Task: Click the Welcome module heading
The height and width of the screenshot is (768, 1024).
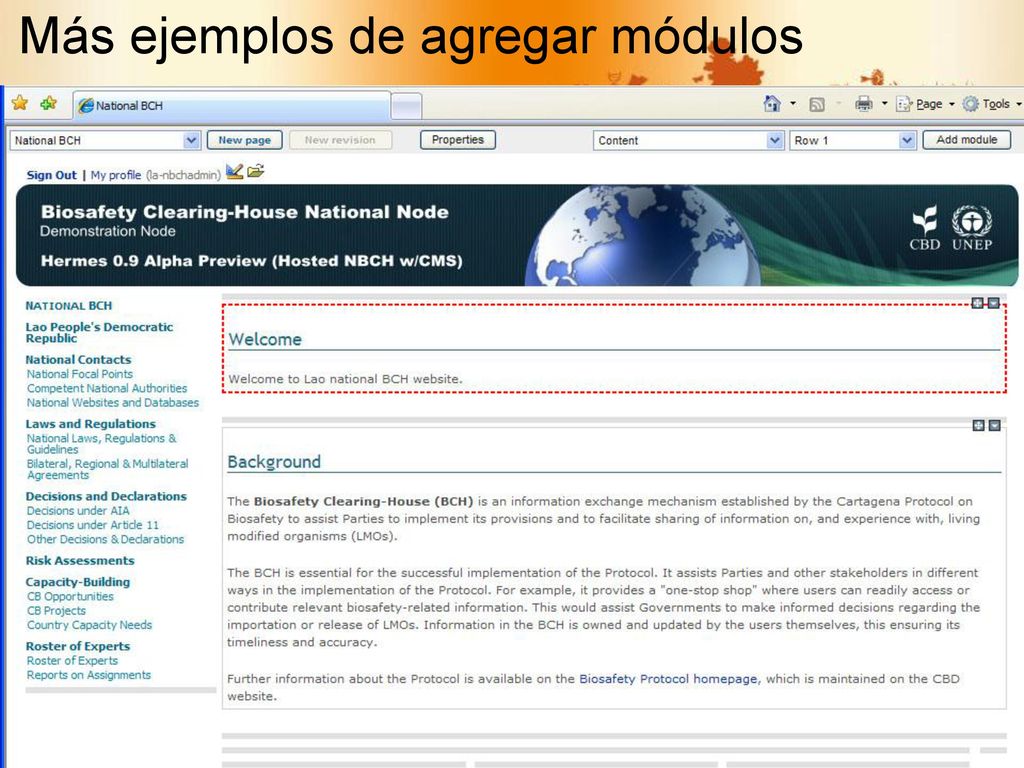Action: point(265,340)
